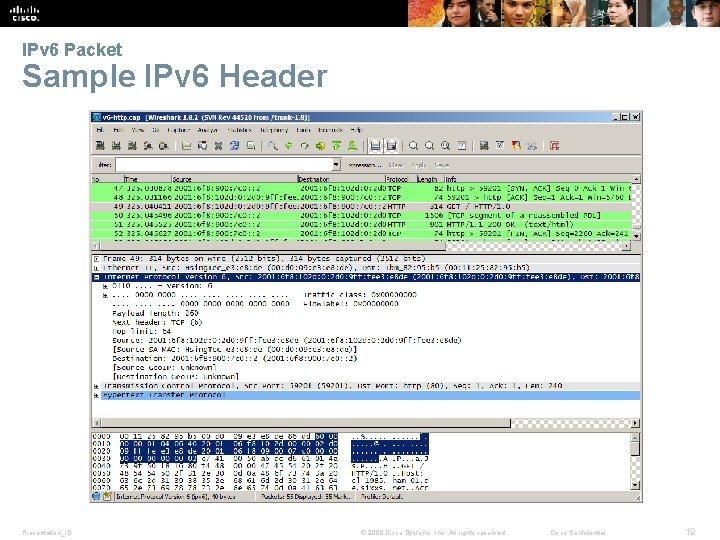This screenshot has width=720, height=540.
Task: Open preferences toolbar icon
Action: (532, 146)
